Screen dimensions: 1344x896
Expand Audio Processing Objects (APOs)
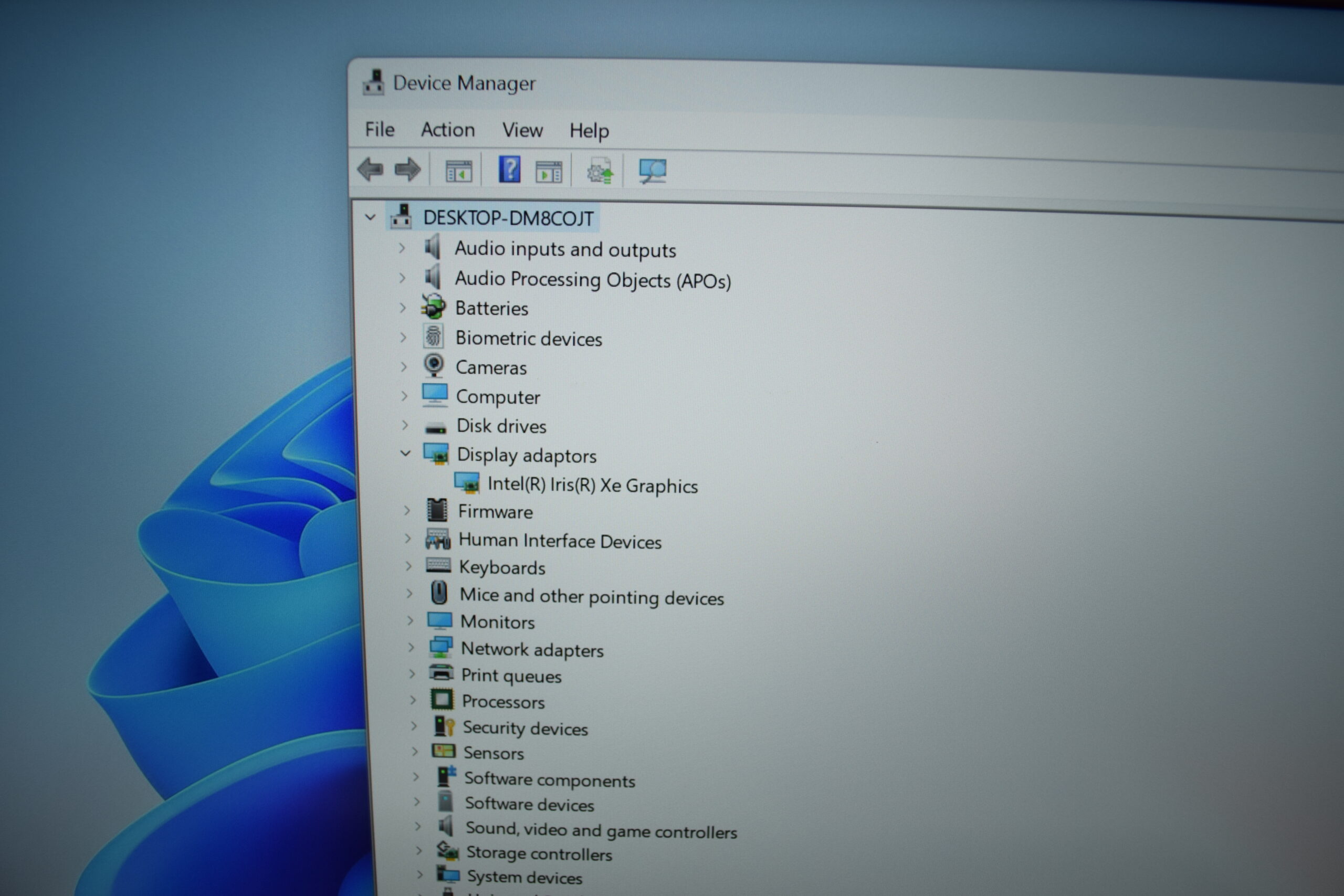coord(402,278)
